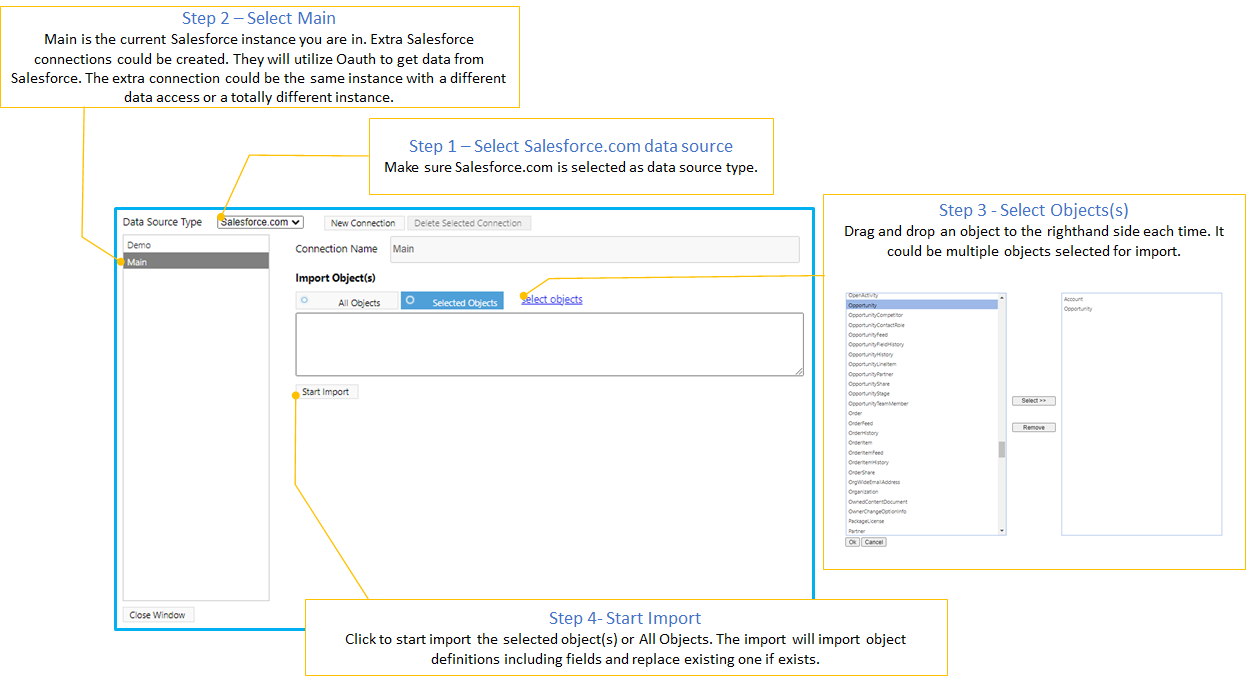Select Opportunity in the chosen objects list
The width and height of the screenshot is (1246, 678).
(1078, 309)
